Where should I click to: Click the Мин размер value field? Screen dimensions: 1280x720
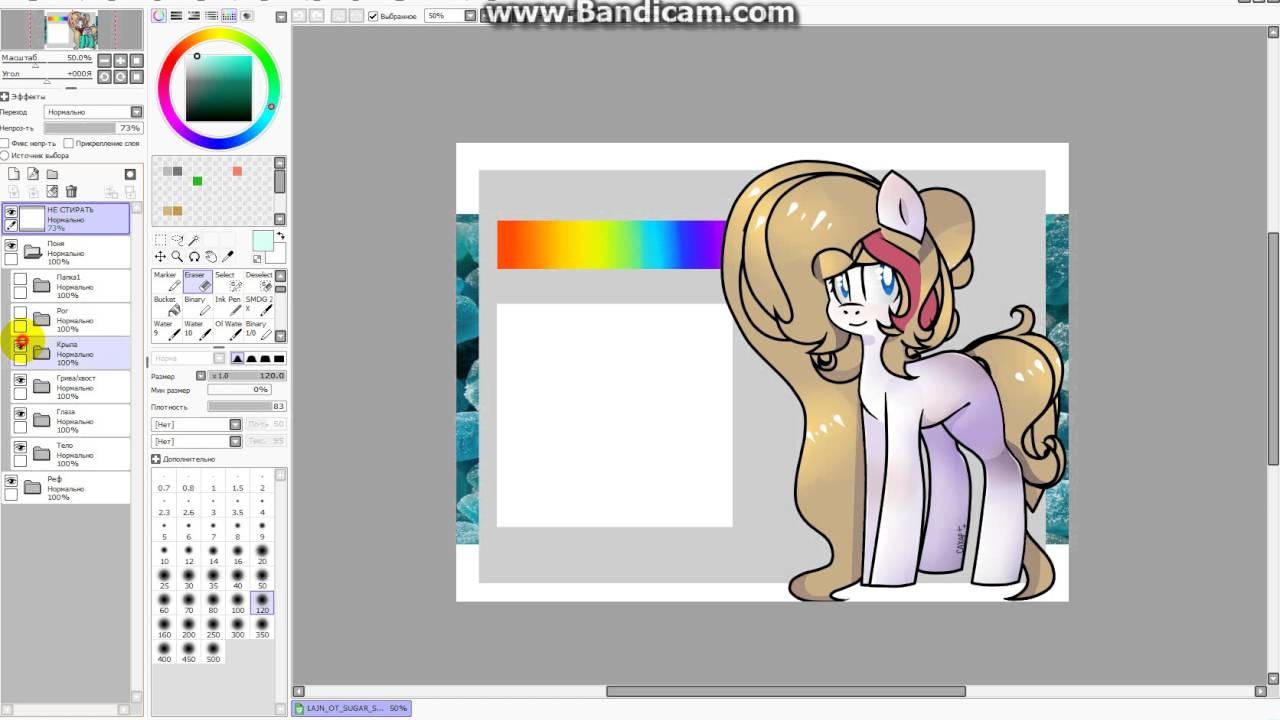click(239, 389)
